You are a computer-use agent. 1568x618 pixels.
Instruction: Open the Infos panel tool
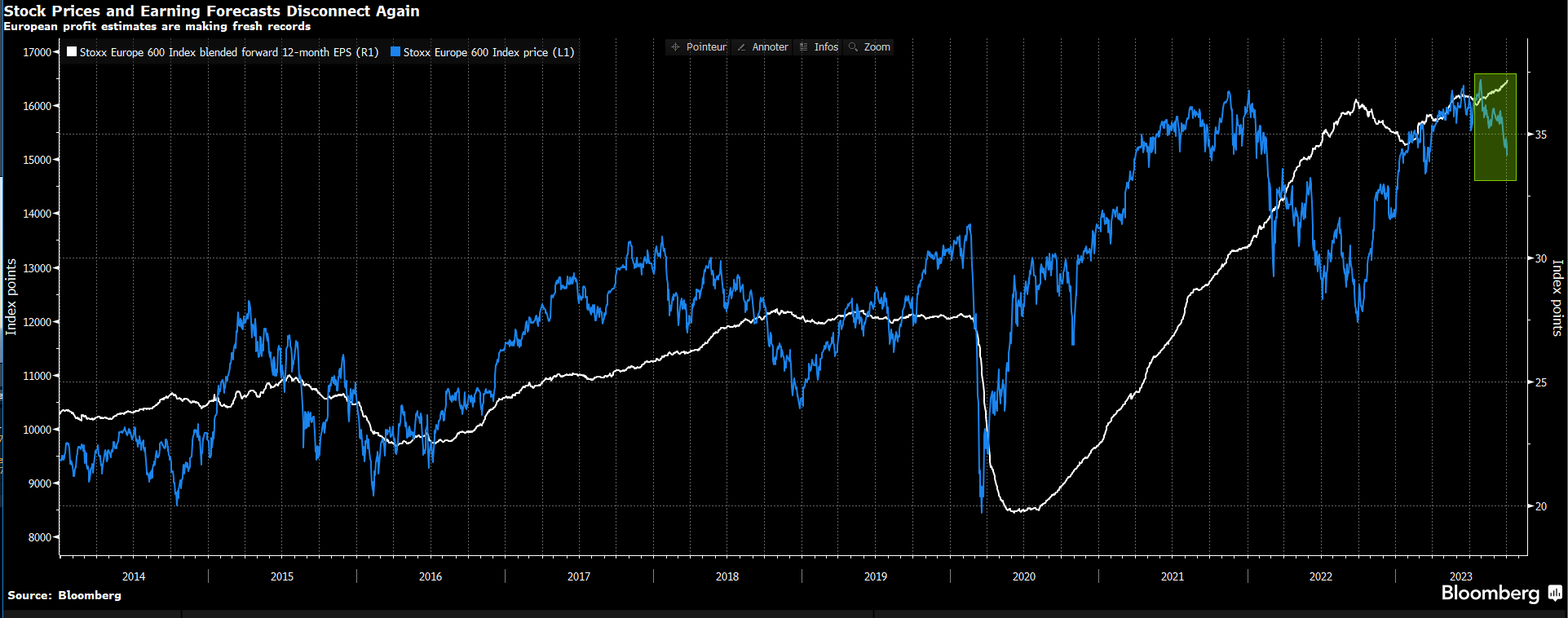click(x=819, y=47)
